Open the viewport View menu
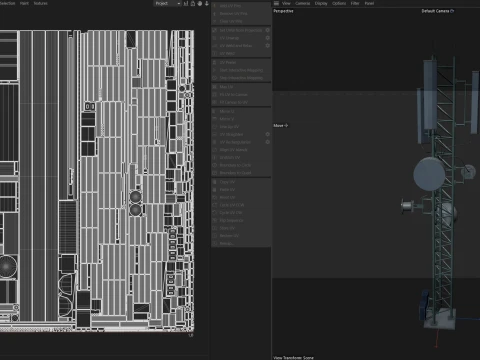 [286, 3]
